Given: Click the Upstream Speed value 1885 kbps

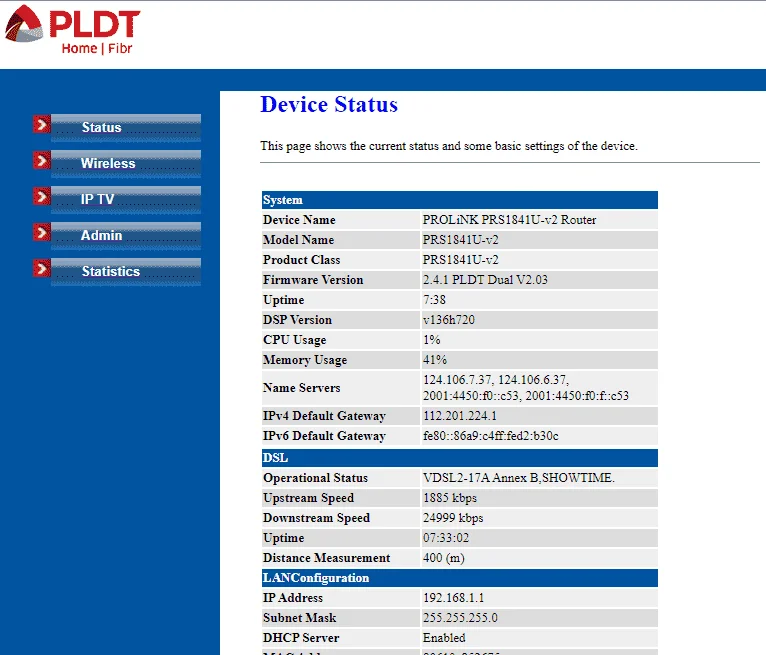Looking at the screenshot, I should coord(449,498).
